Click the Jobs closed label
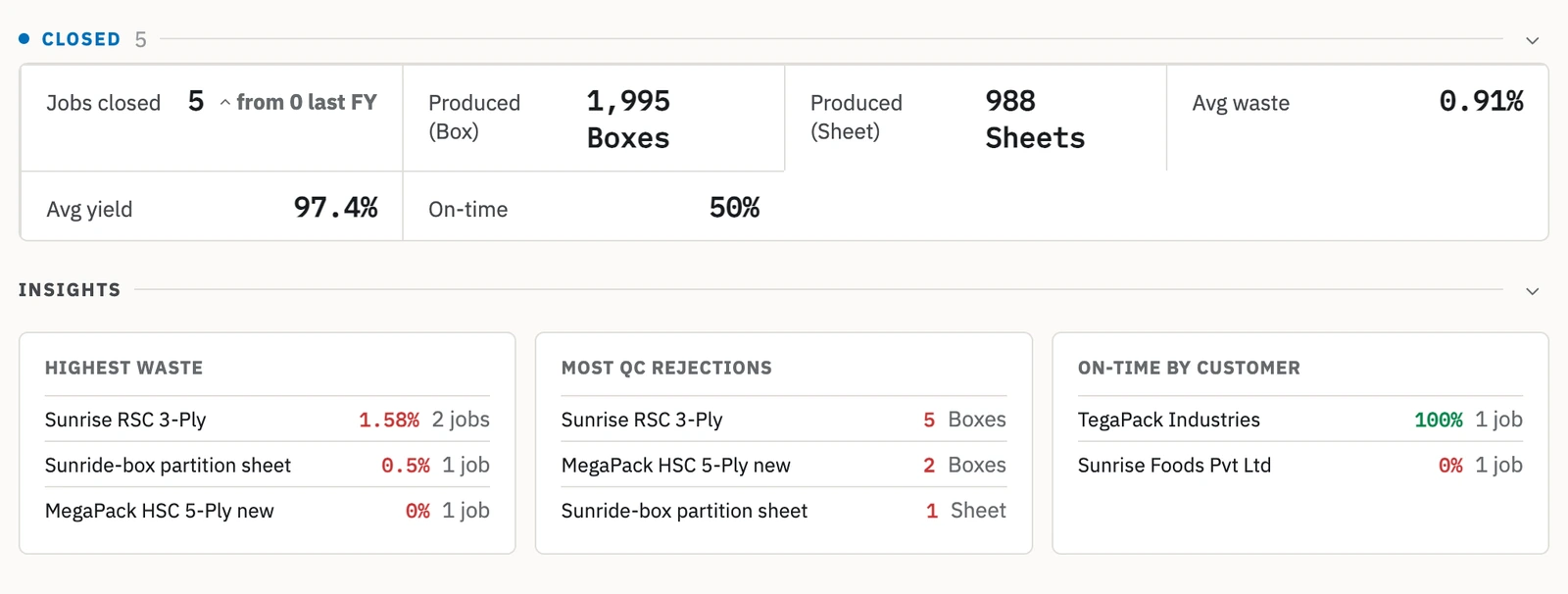The width and height of the screenshot is (1568, 594). tap(103, 103)
